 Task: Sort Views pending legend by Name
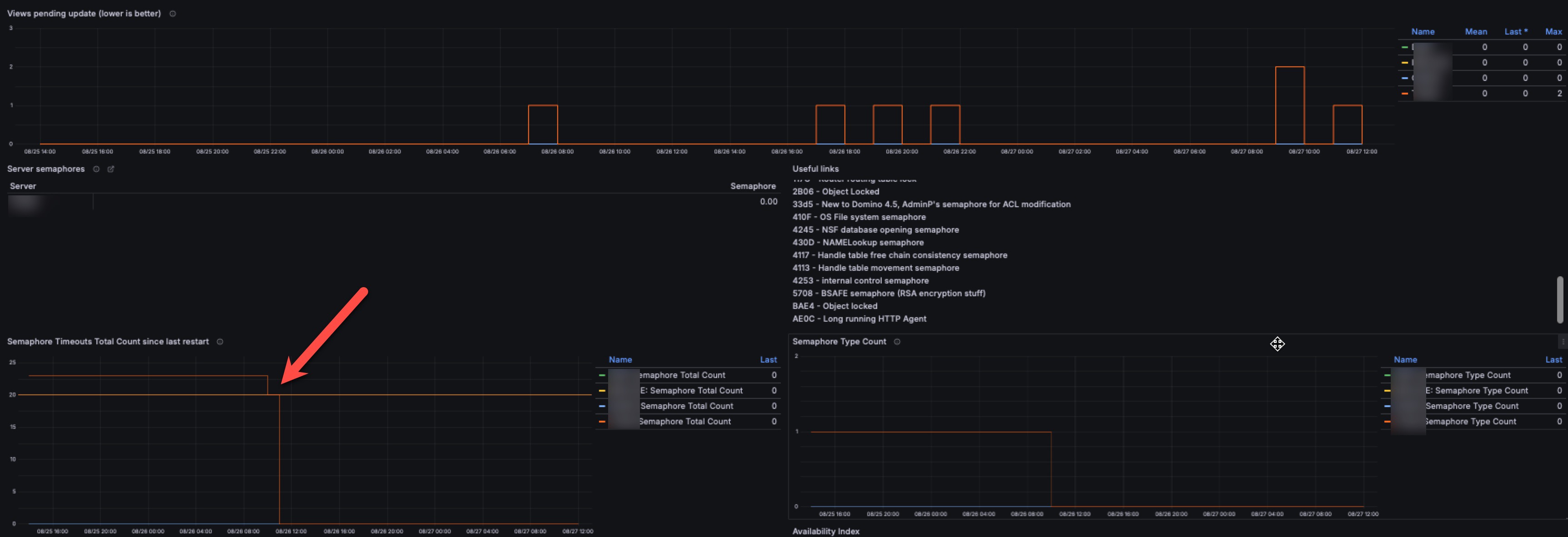click(x=1423, y=32)
